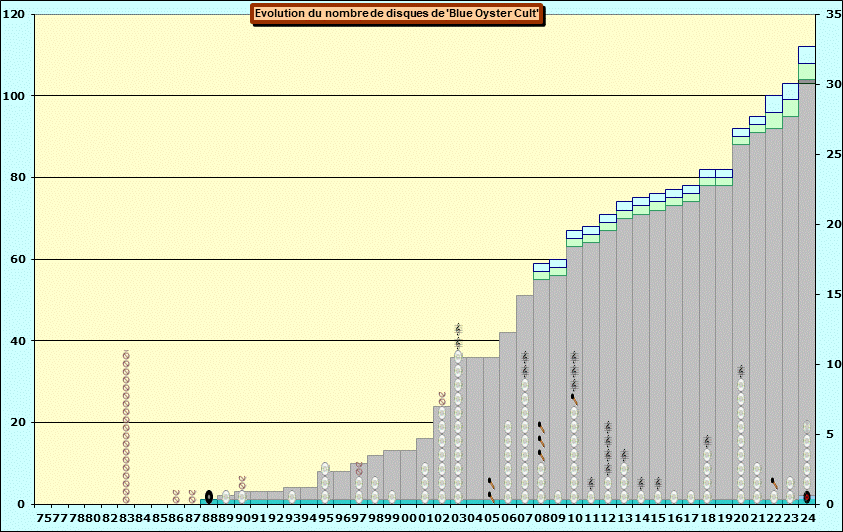The width and height of the screenshot is (843, 532).
Task: Click the treble clef icon above year 14
Action: tap(640, 483)
